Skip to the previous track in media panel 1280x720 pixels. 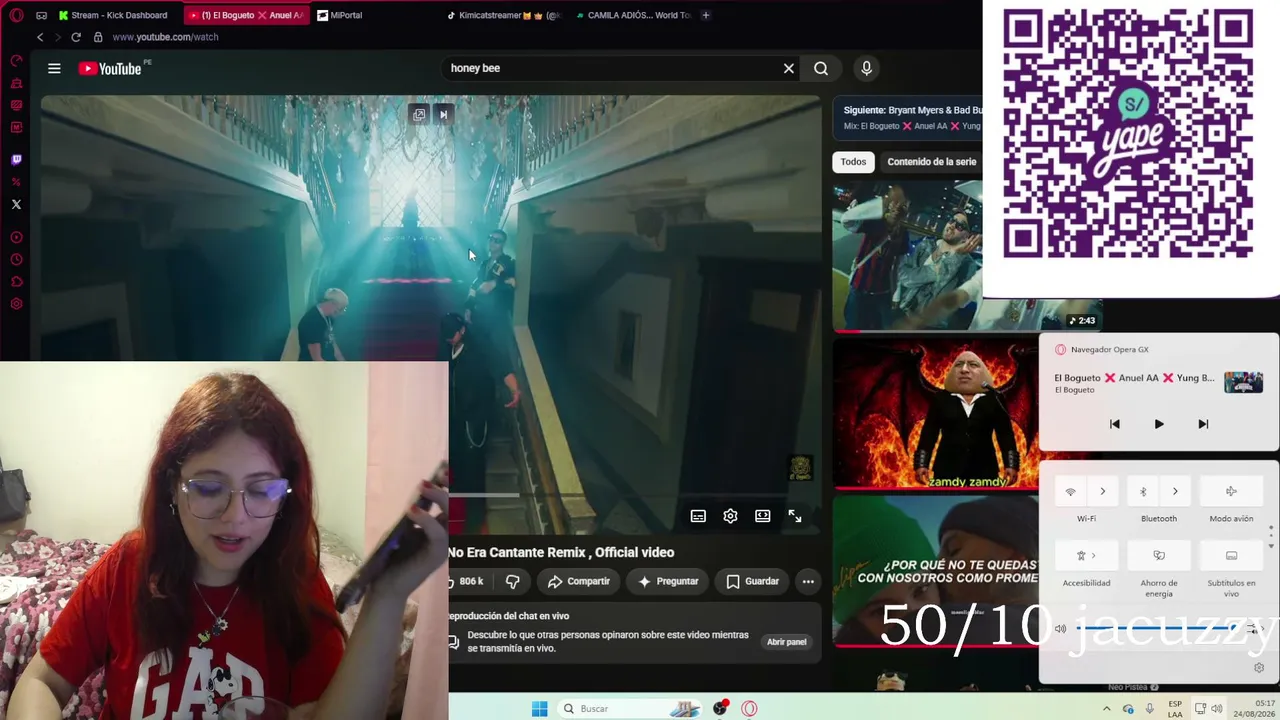coord(1115,424)
